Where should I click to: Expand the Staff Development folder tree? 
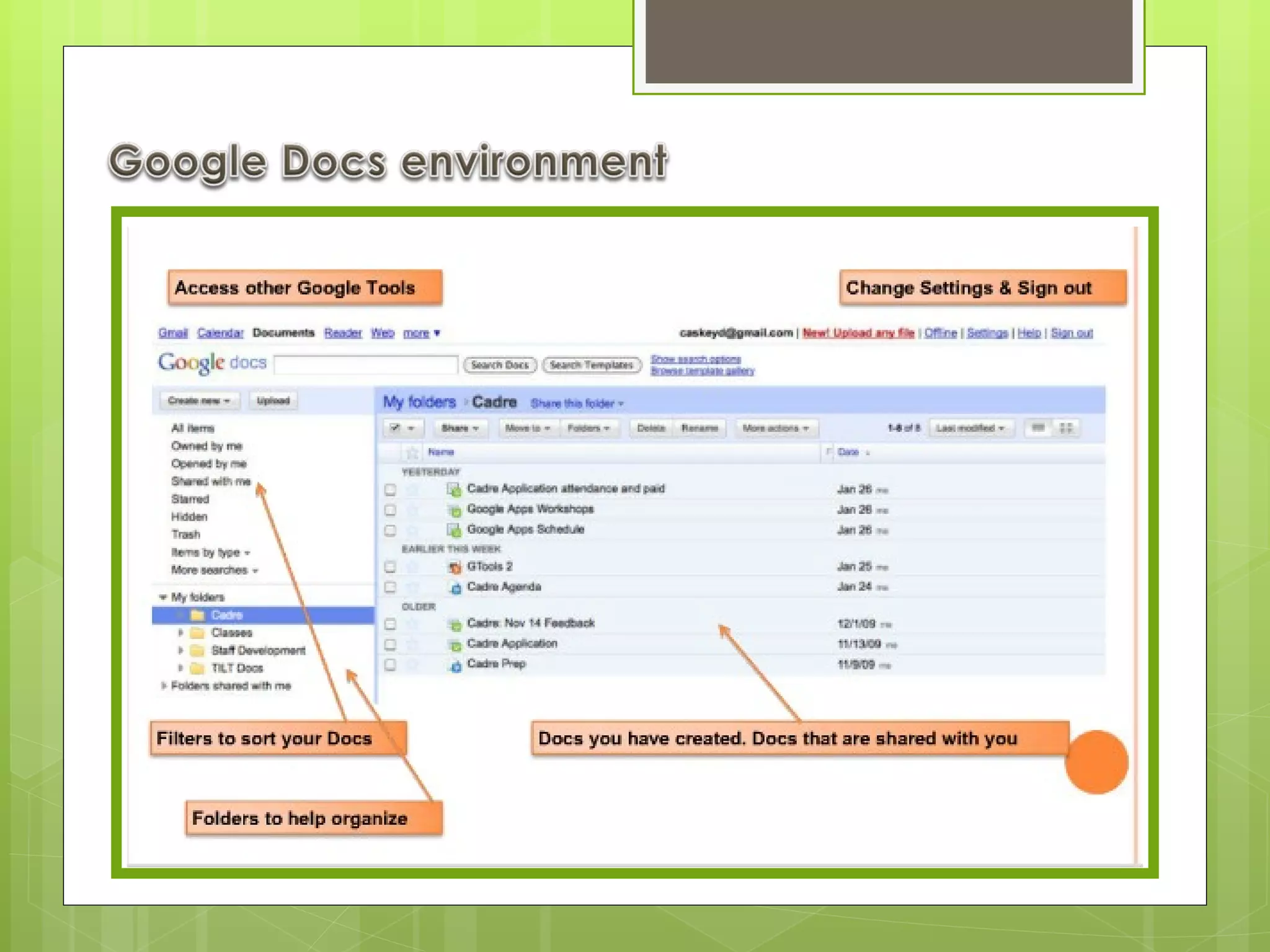point(180,651)
